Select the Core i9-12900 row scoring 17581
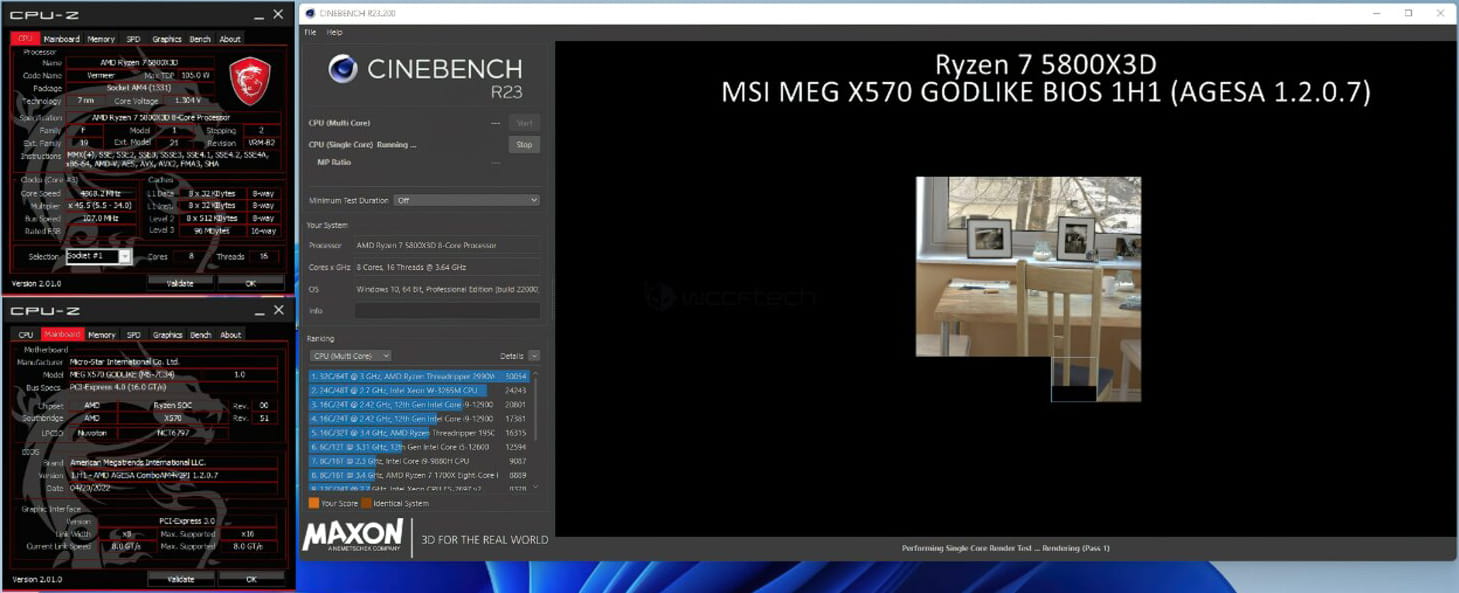 [419, 418]
